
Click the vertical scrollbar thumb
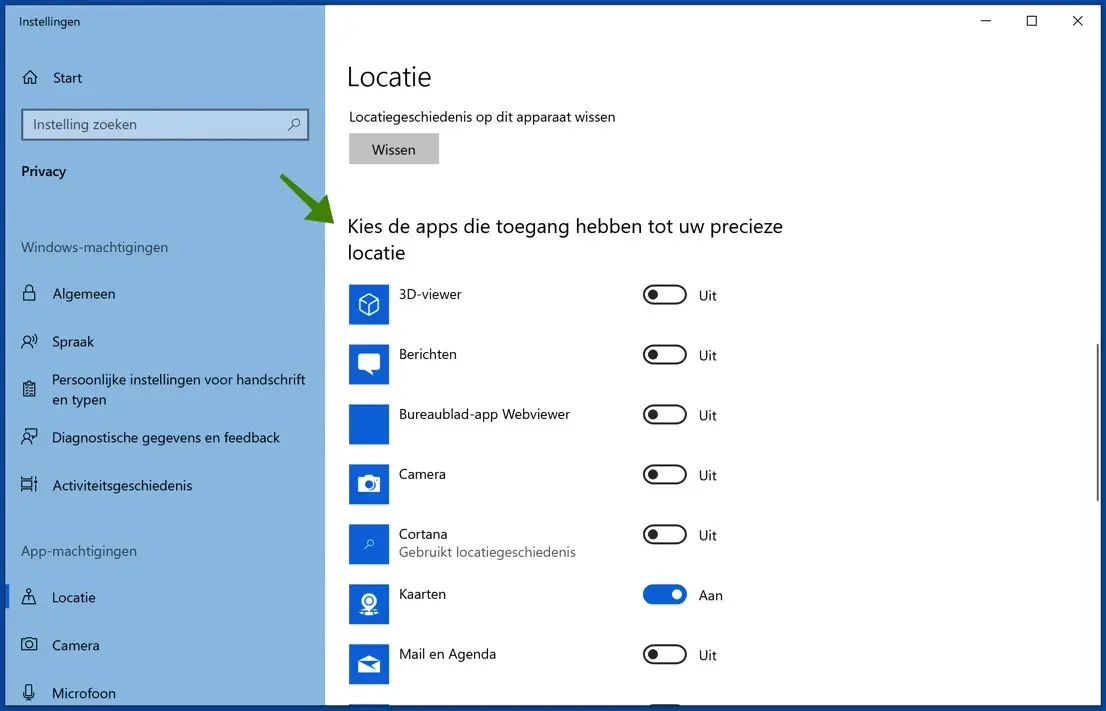click(1098, 422)
